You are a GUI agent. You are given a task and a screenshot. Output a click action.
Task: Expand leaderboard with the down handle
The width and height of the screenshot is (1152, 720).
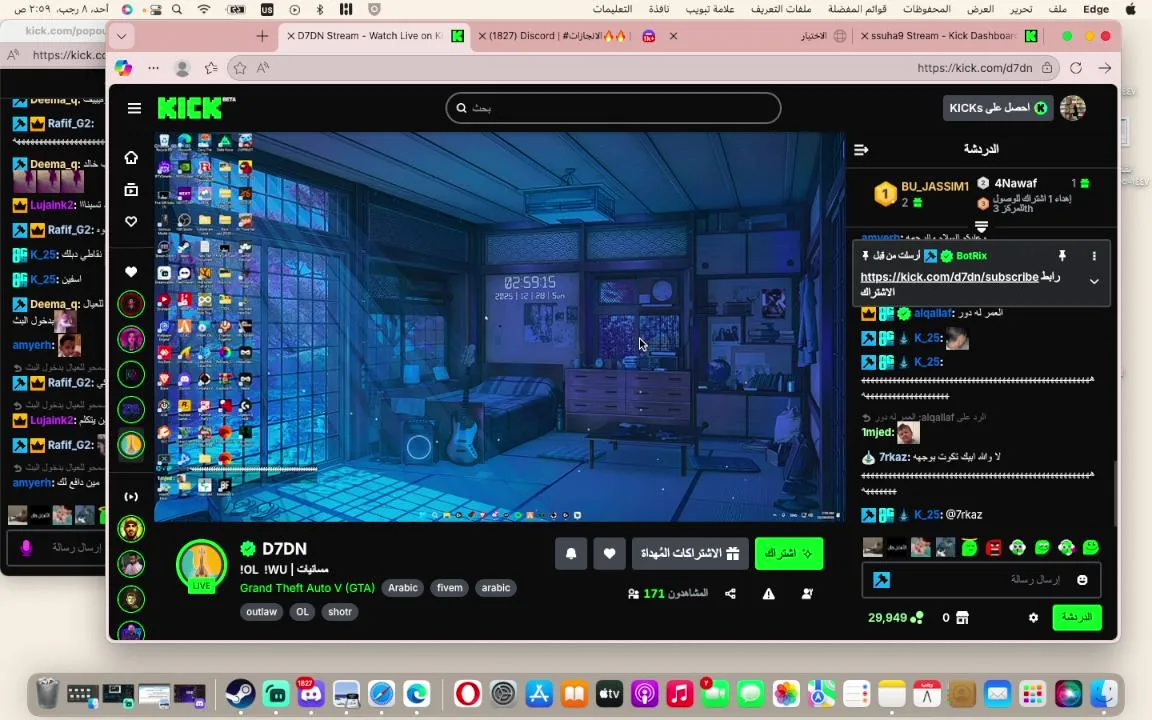point(981,226)
